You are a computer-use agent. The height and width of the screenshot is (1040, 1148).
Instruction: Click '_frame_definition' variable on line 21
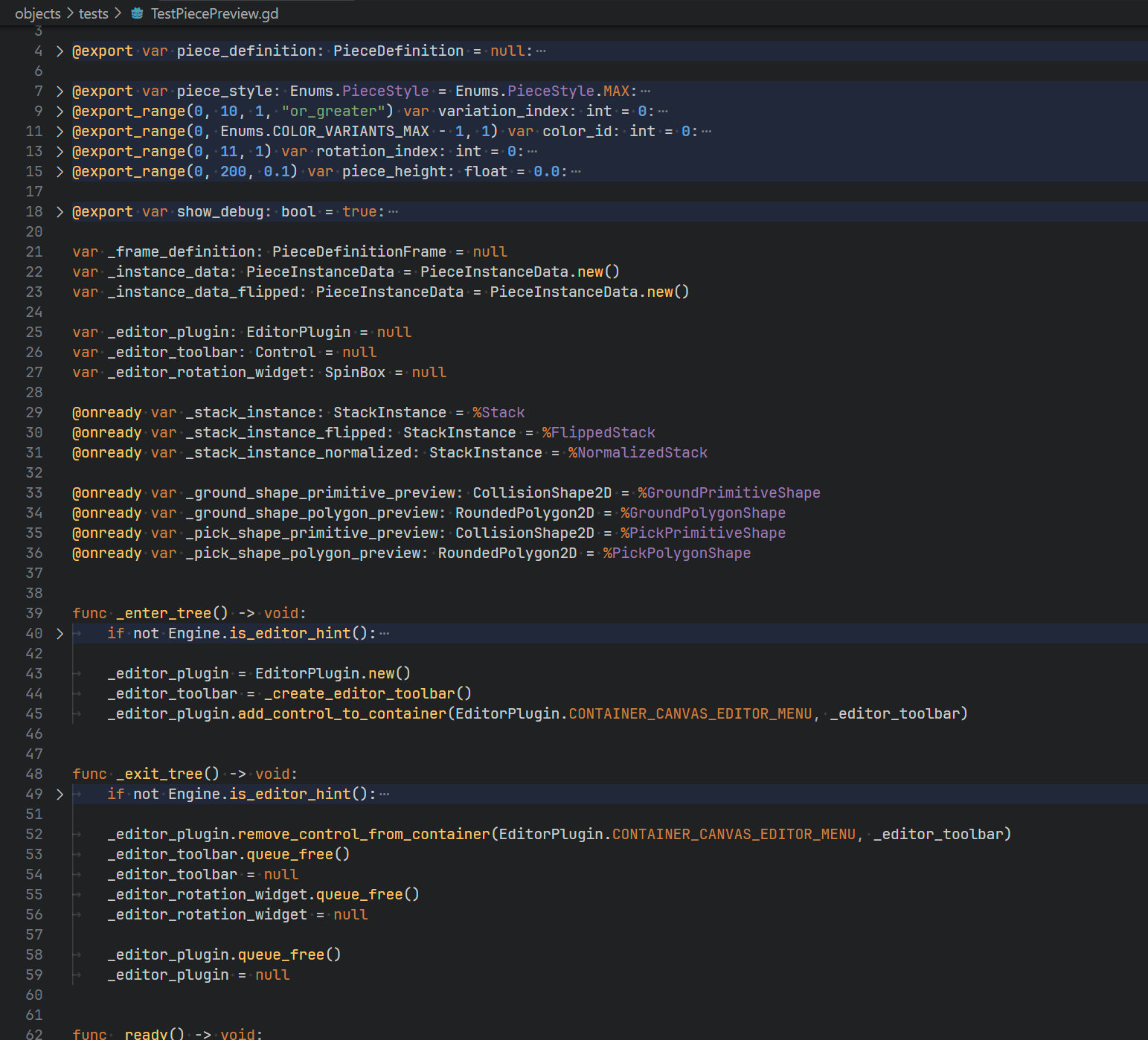point(182,252)
